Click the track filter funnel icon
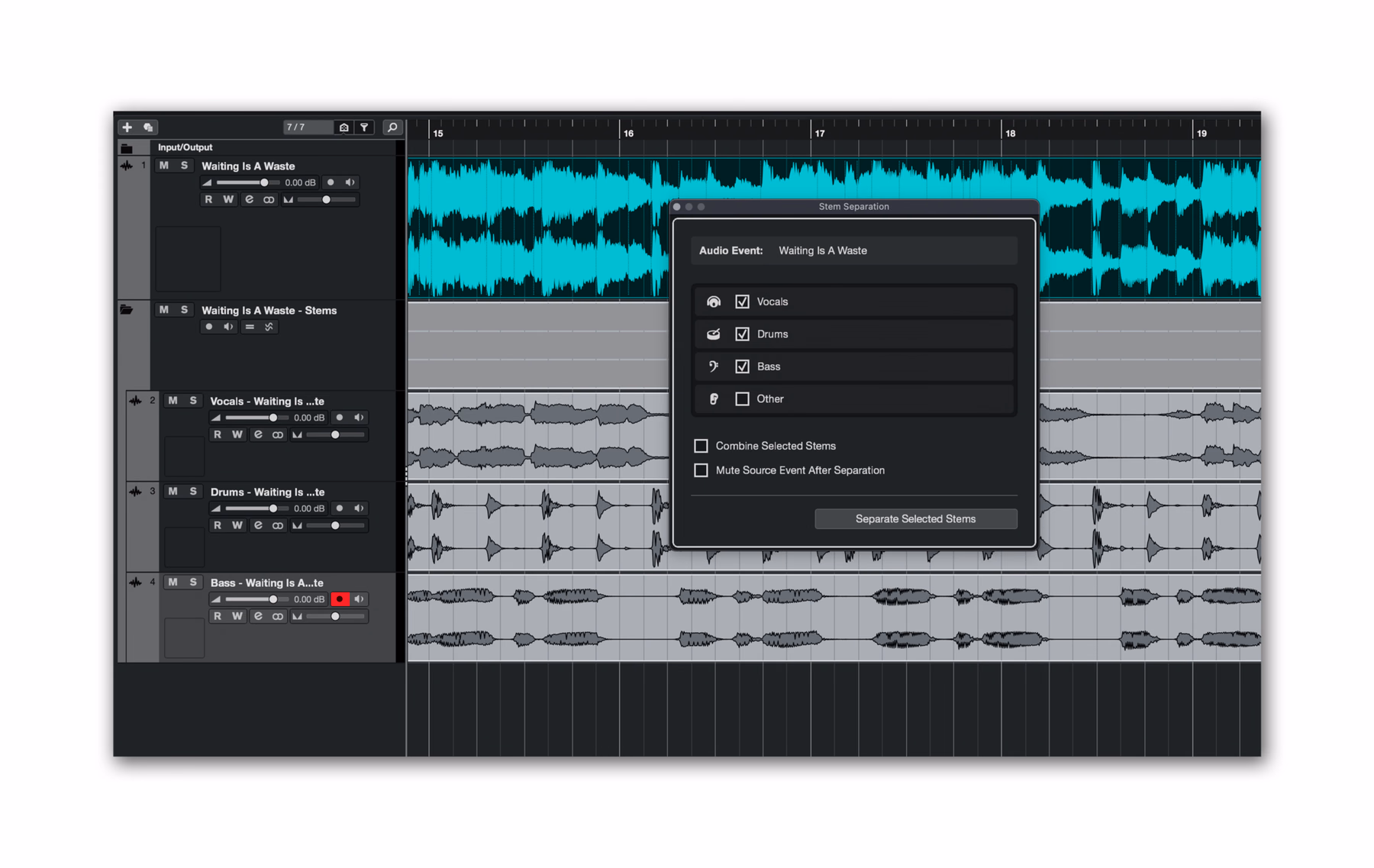This screenshot has width=1374, height=868. [x=365, y=127]
